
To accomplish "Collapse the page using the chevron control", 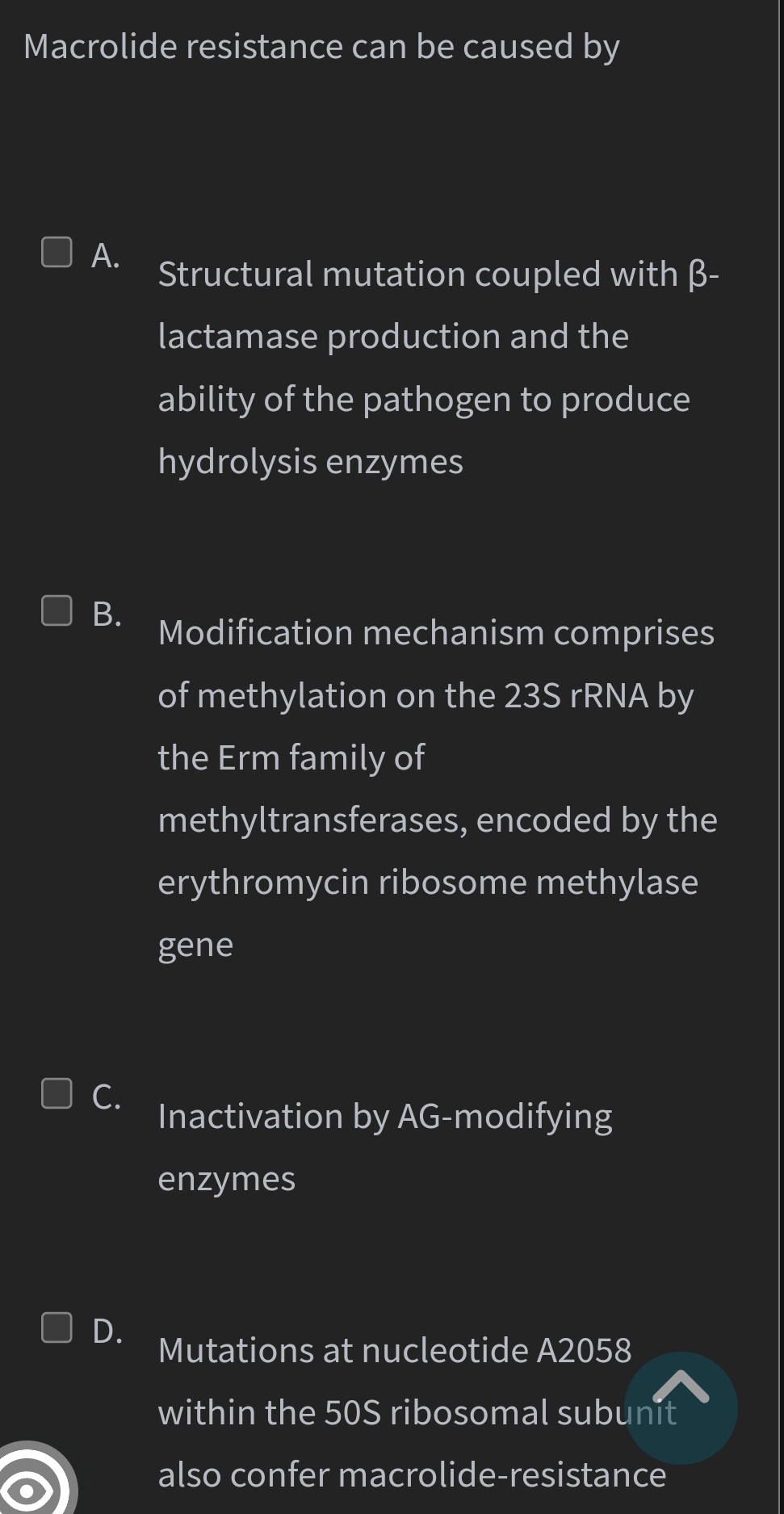I will click(682, 1407).
